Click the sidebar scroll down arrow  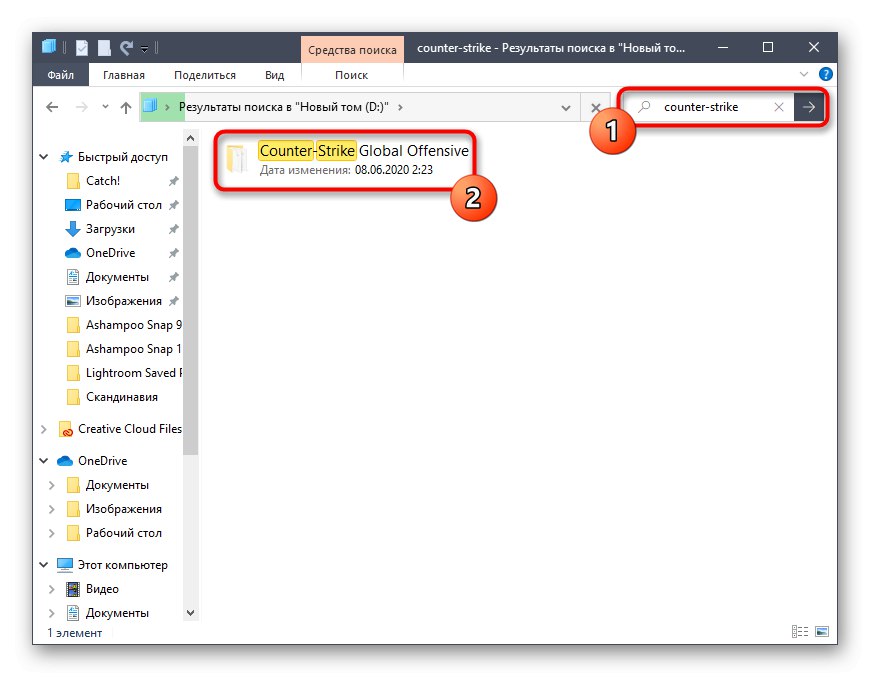tap(190, 613)
